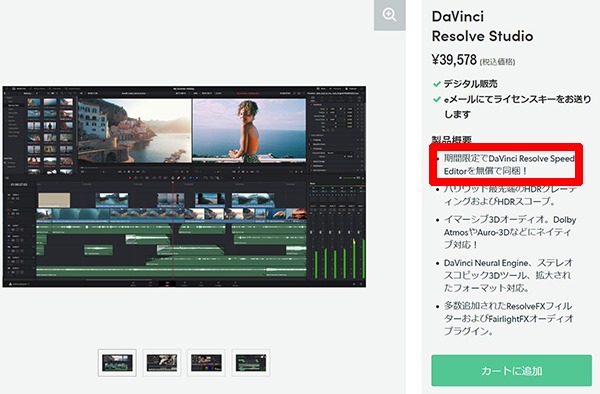Viewport: 600px width, 394px height.
Task: Click the price ¥39,578
Action: coord(454,60)
